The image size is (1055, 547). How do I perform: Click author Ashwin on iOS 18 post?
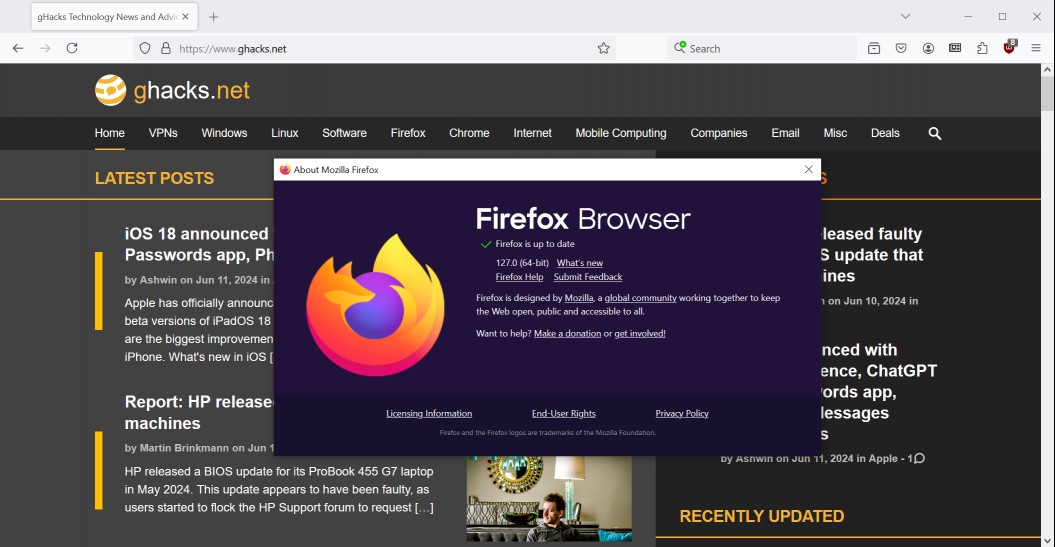pos(158,280)
